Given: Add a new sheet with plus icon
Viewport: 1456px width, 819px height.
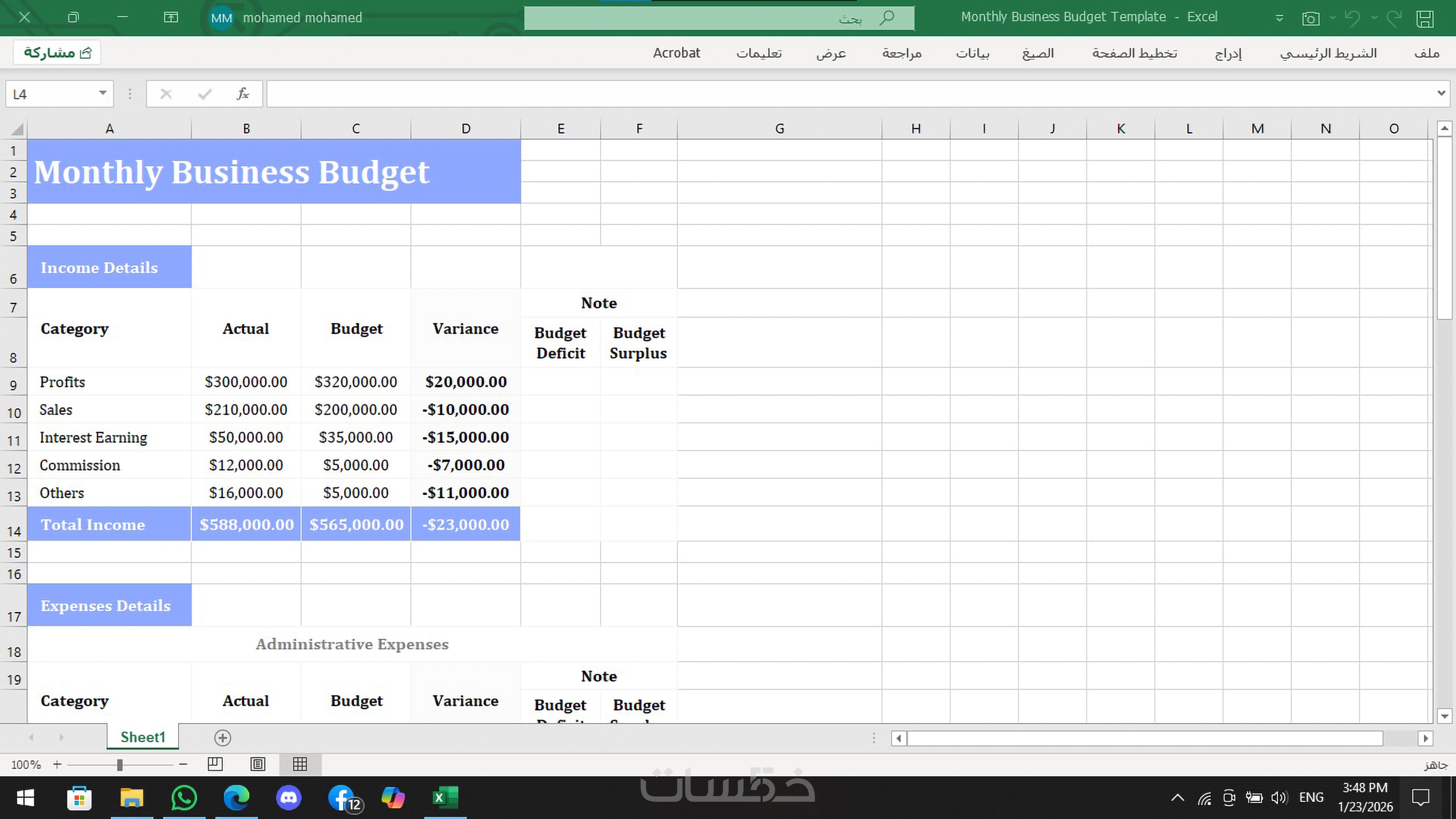Looking at the screenshot, I should 222,738.
